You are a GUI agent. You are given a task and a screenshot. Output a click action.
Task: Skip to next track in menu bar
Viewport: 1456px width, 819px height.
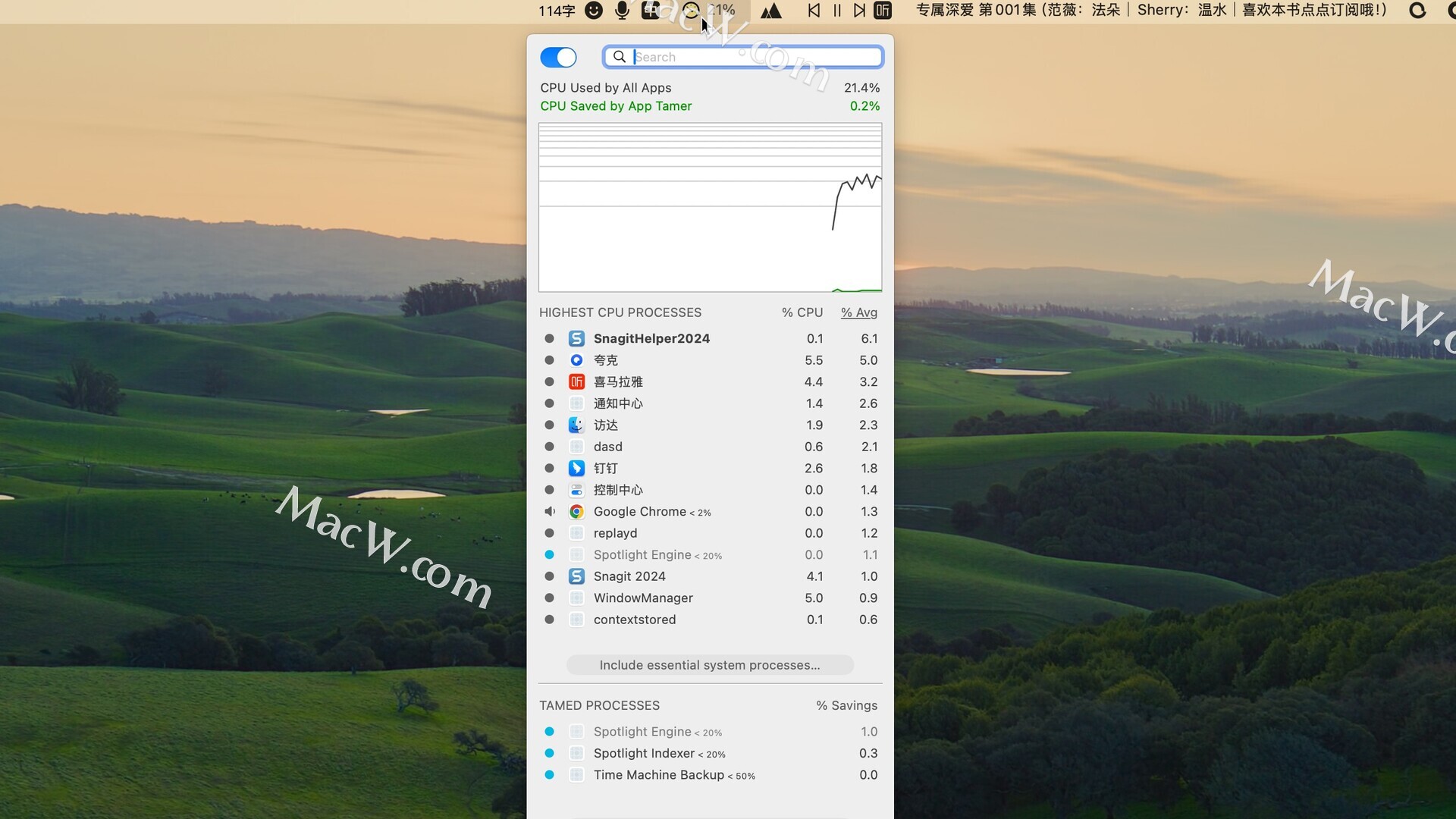coord(859,11)
